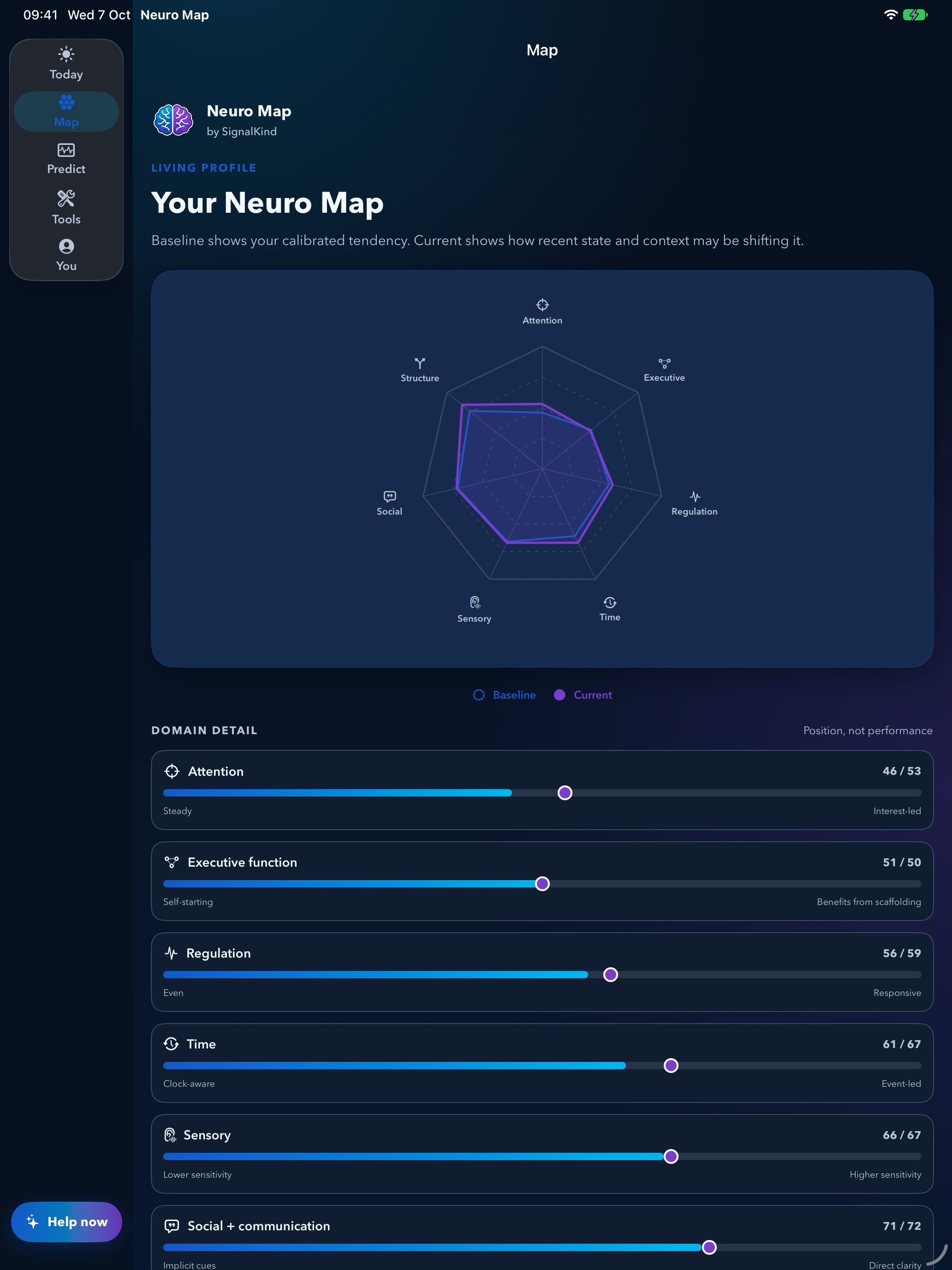952x1270 pixels.
Task: Open the Today tab in sidebar
Action: pos(66,64)
